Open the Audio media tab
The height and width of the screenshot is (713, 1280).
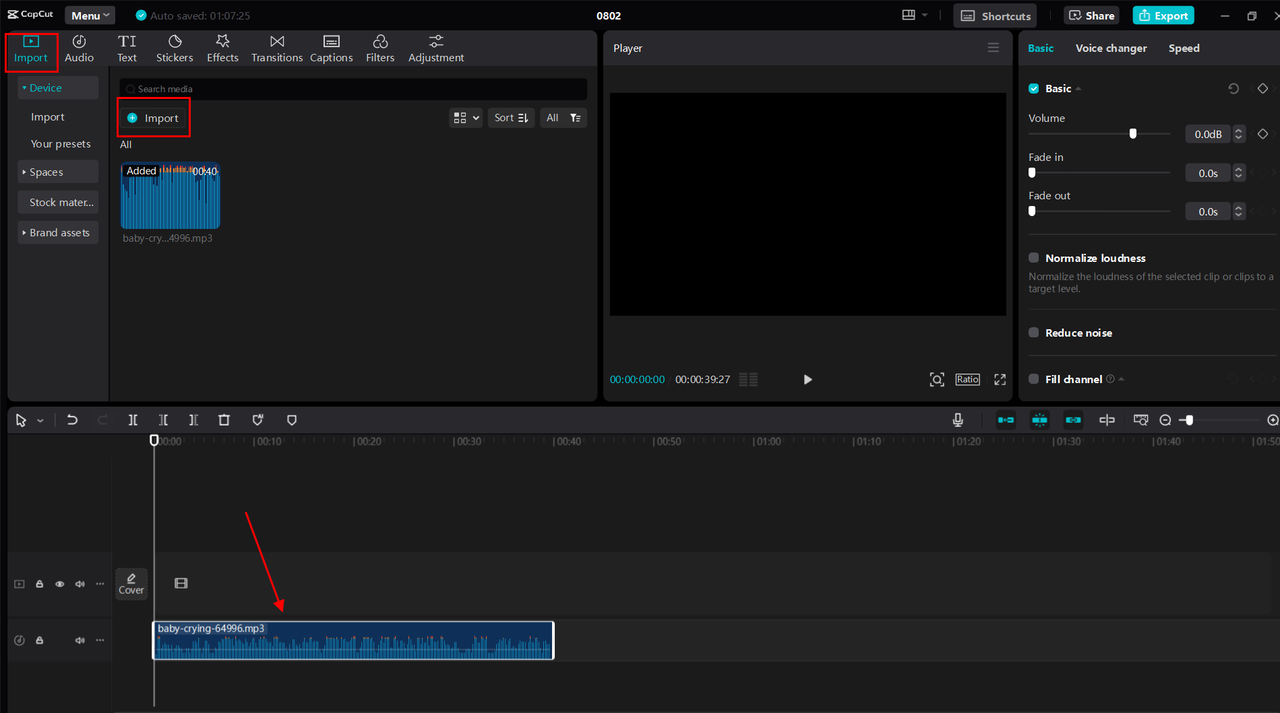coord(79,49)
